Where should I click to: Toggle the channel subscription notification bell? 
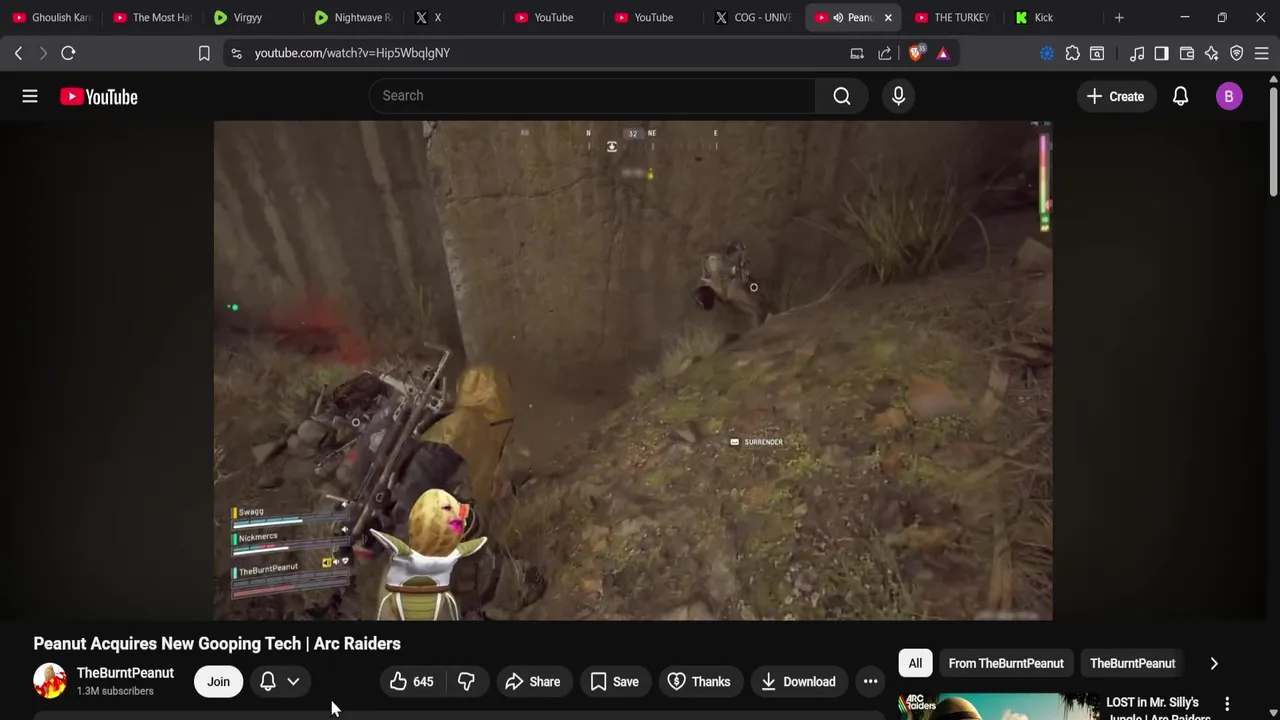[x=268, y=682]
